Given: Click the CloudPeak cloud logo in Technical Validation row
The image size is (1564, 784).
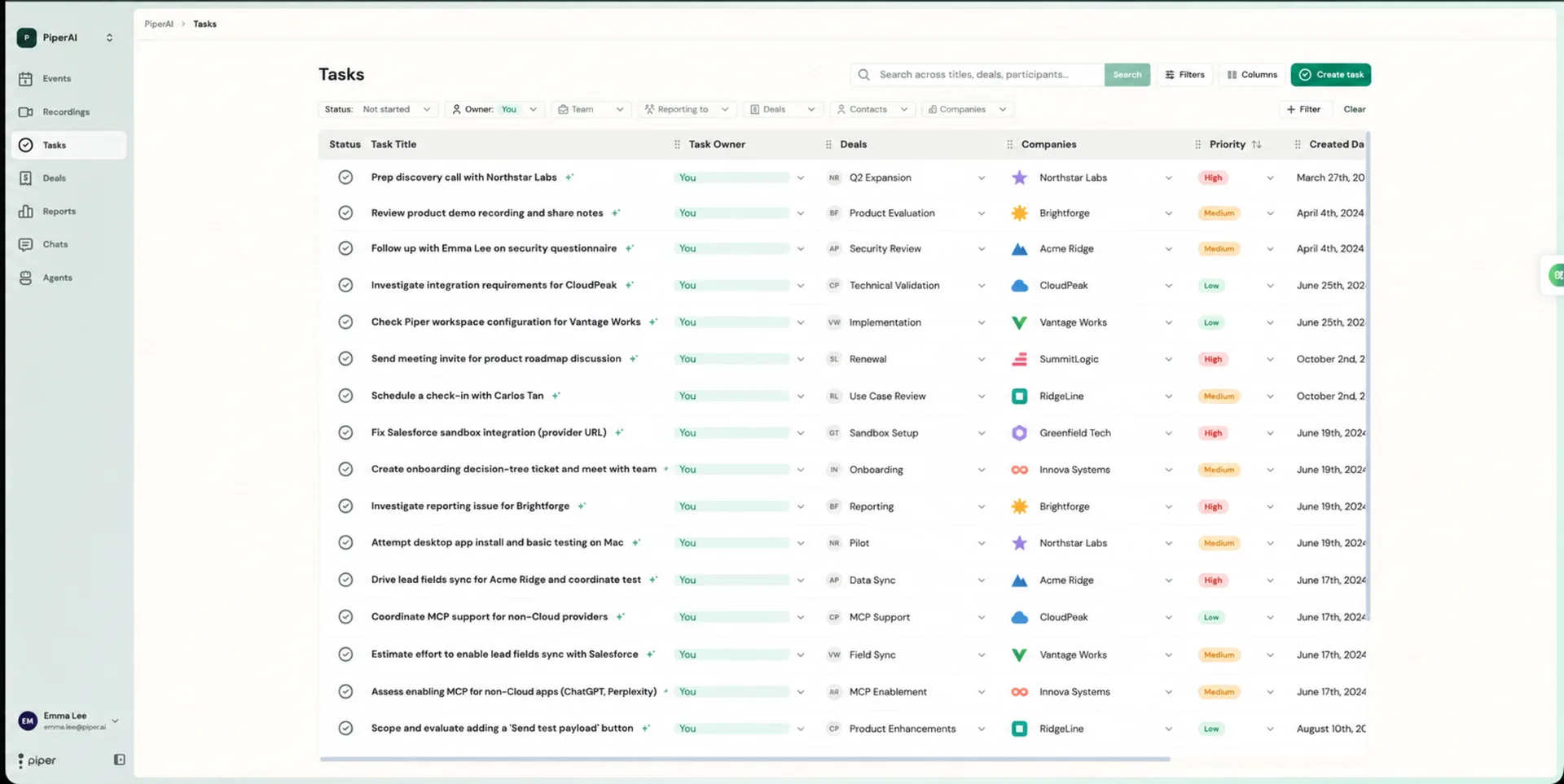Looking at the screenshot, I should 1019,286.
